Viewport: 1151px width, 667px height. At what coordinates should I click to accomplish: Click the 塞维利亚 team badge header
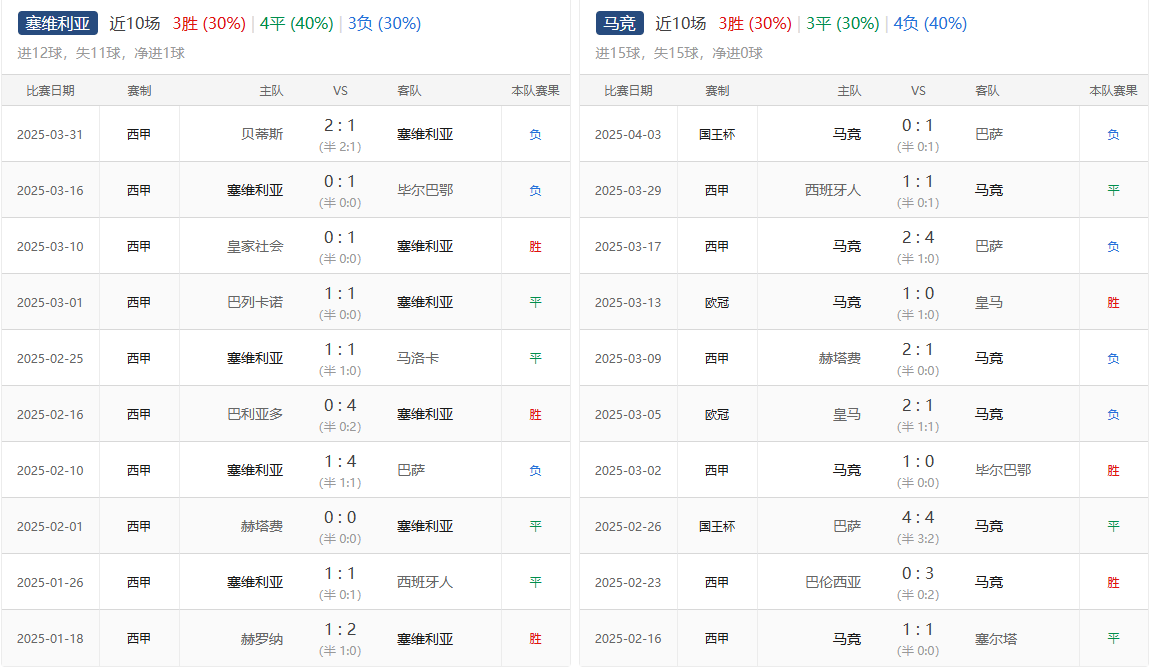pos(57,23)
